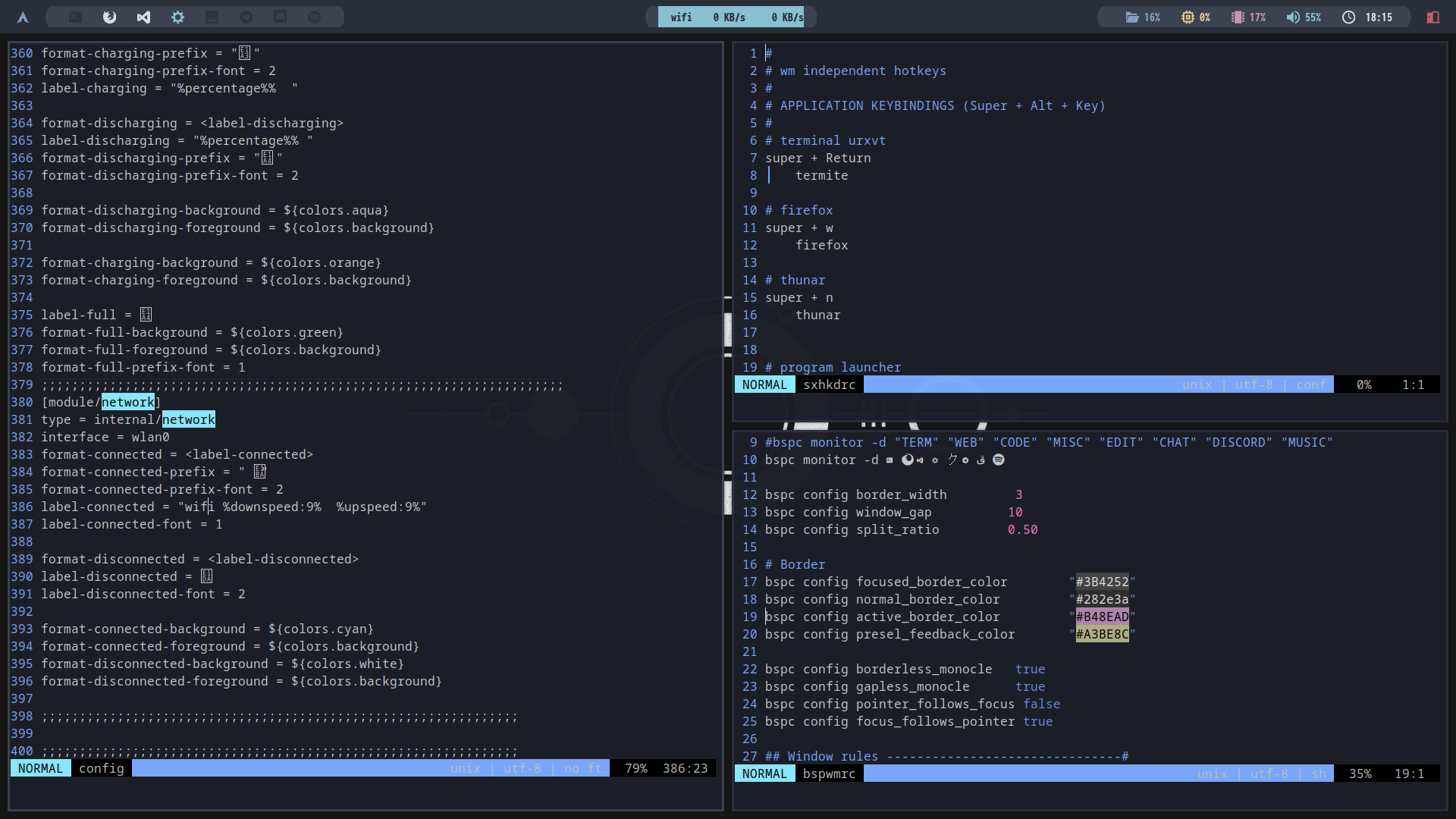Click the CPU chip usage icon
Screen dimensions: 1456x819
click(x=1188, y=17)
